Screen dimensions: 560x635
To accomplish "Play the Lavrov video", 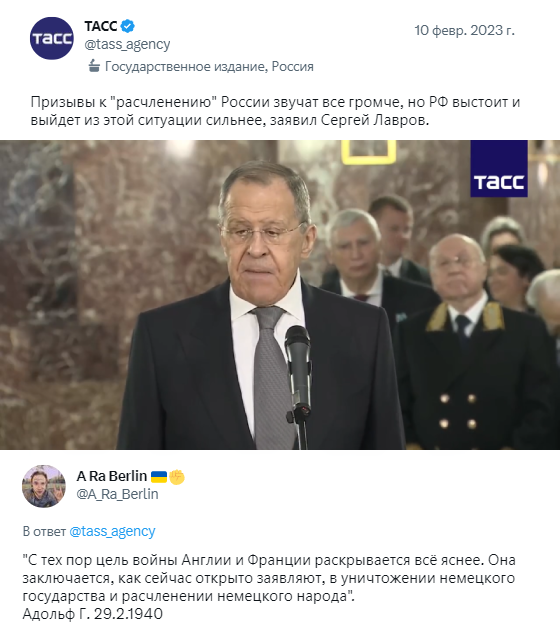I will coord(280,295).
